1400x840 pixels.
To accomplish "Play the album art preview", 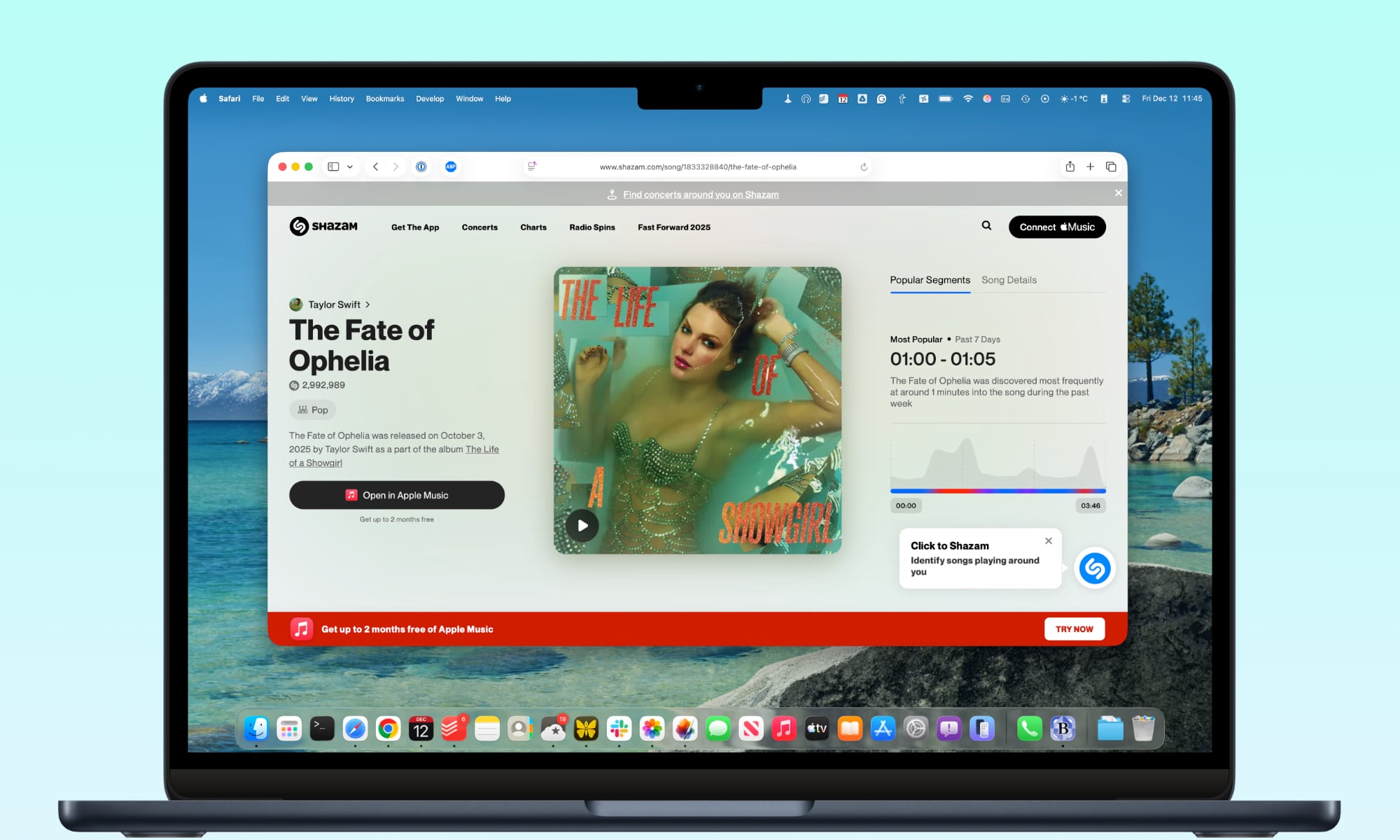I will 582,526.
